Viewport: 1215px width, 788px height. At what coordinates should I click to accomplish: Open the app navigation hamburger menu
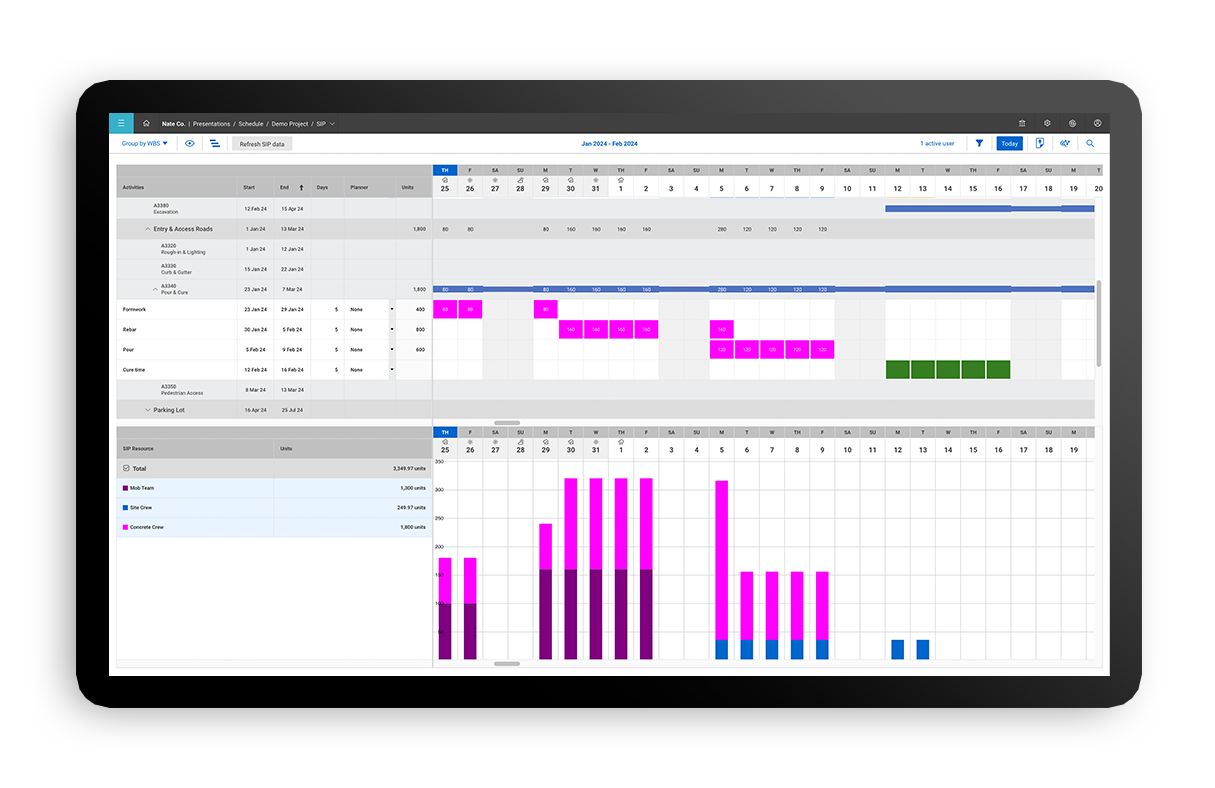click(121, 123)
